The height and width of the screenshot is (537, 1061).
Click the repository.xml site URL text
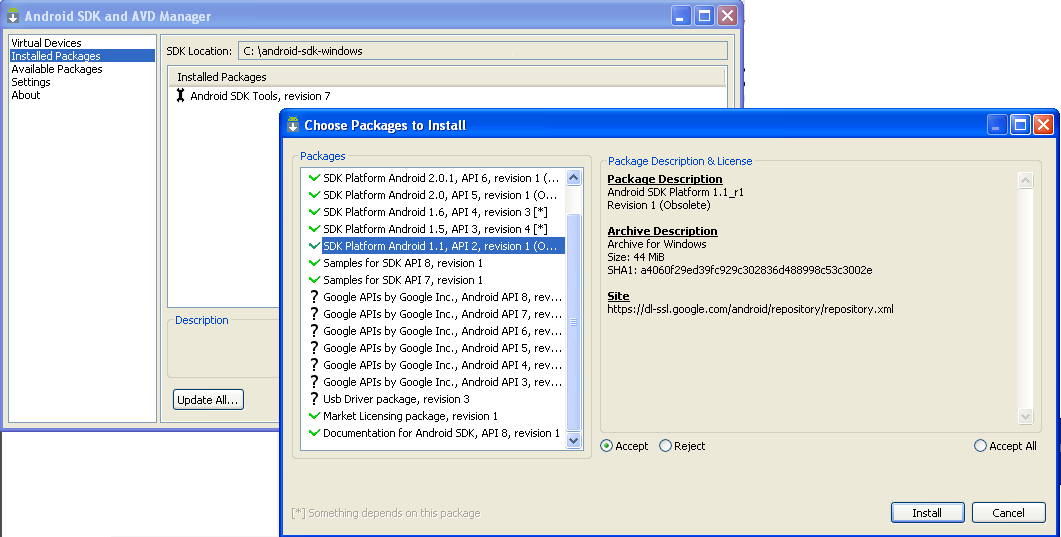click(x=750, y=309)
